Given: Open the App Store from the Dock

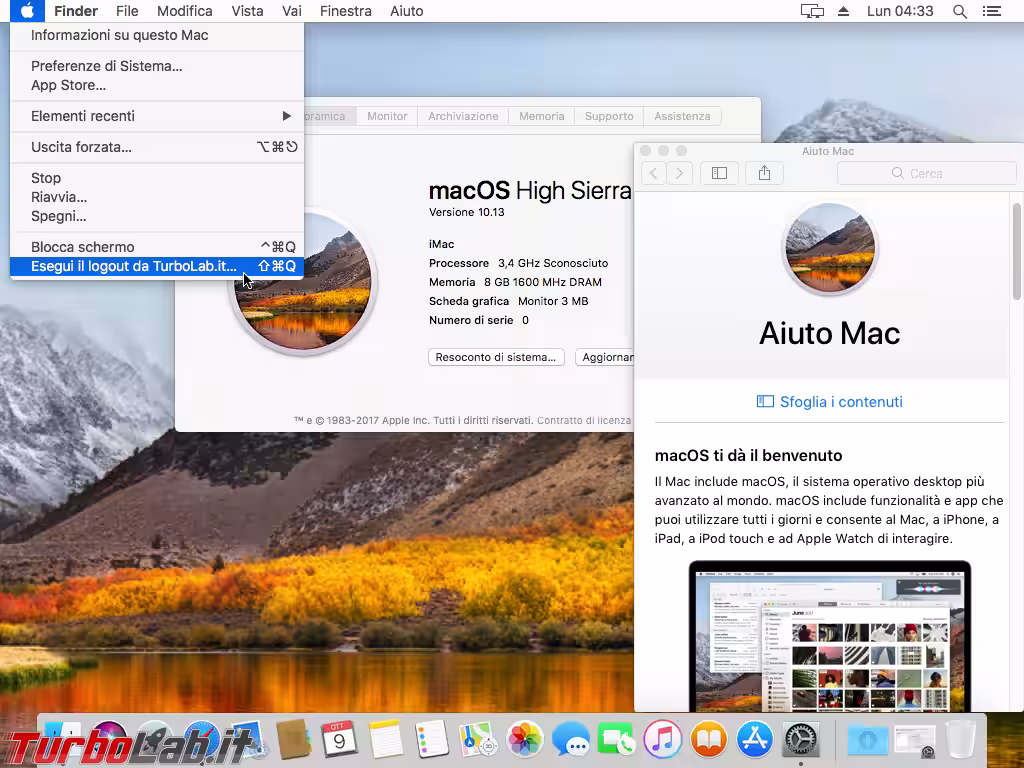Looking at the screenshot, I should (x=755, y=741).
